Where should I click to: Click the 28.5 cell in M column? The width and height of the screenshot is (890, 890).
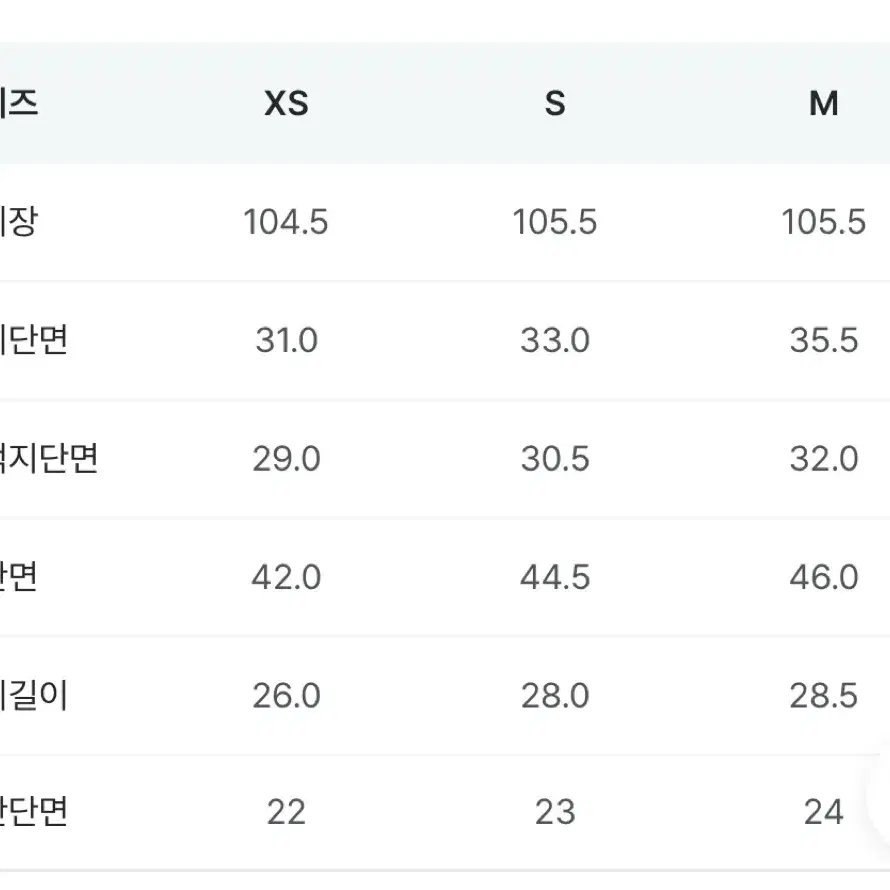[x=824, y=696]
